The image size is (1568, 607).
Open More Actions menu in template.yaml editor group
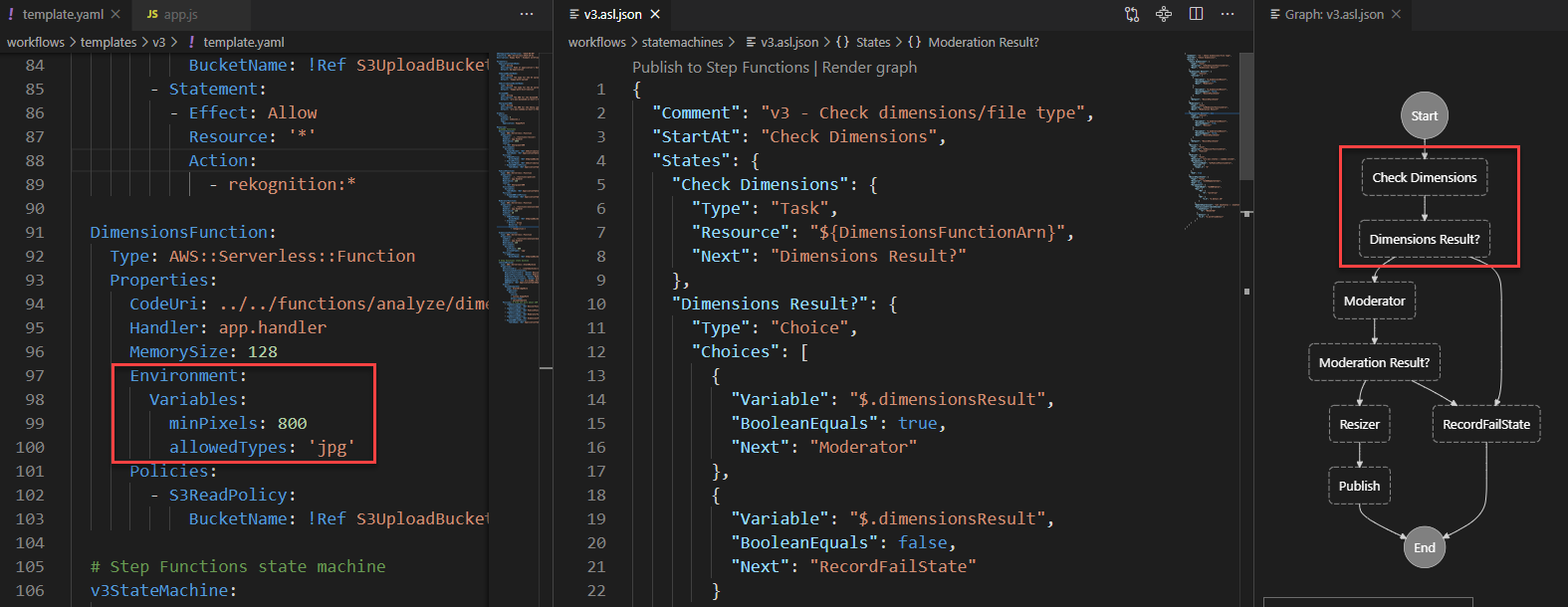click(x=527, y=14)
